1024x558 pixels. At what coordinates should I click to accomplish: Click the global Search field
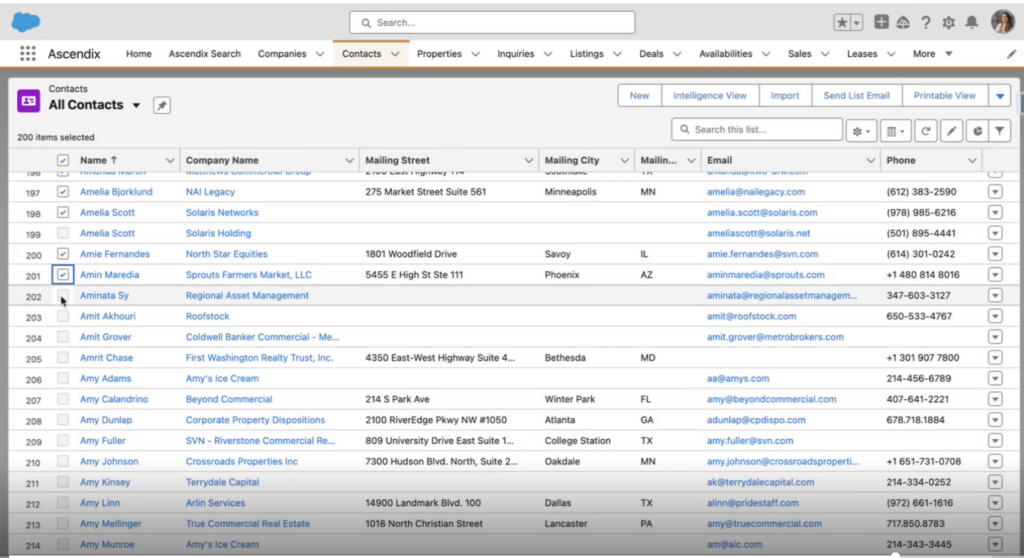[x=492, y=22]
